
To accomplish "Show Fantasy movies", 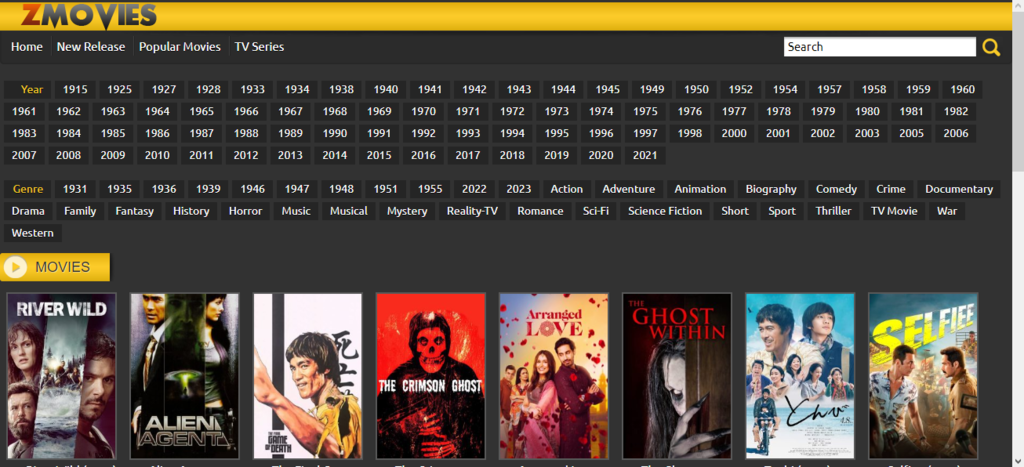I will (x=135, y=212).
